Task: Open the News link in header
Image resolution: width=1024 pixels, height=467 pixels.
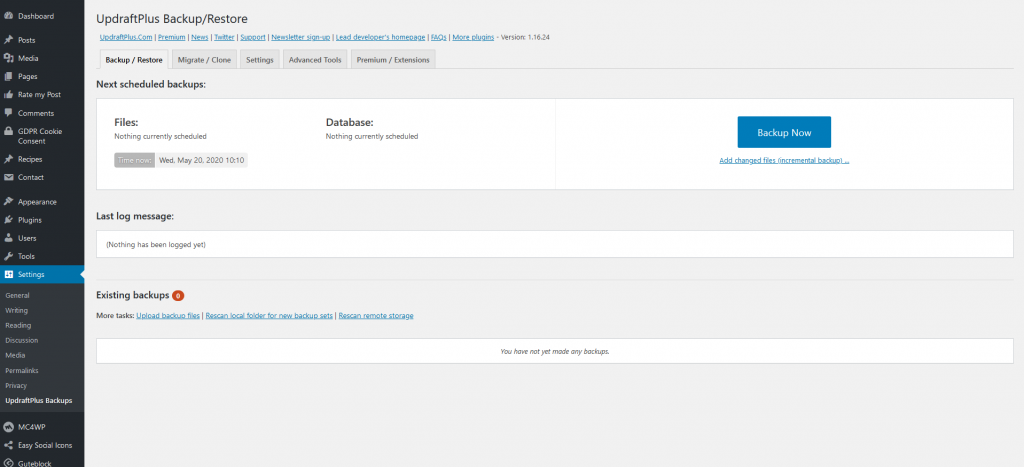Action: point(200,37)
